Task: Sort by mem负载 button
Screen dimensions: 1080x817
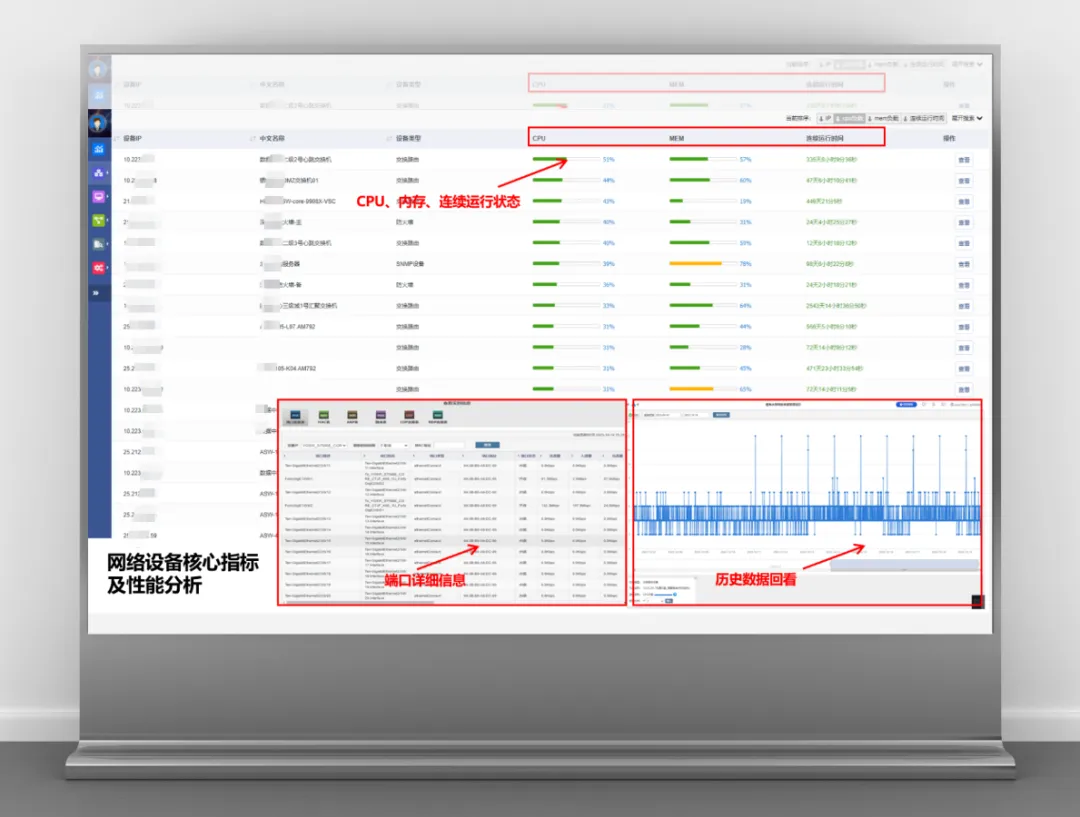Action: coord(884,118)
